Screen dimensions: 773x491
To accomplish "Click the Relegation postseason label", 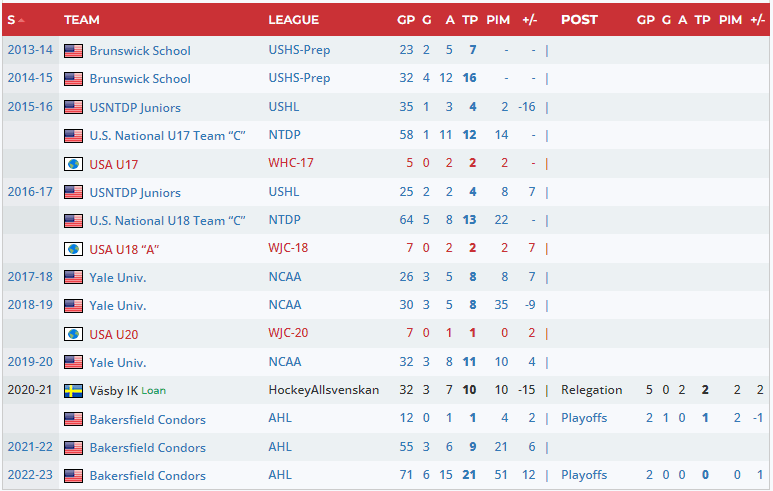I will tap(591, 391).
